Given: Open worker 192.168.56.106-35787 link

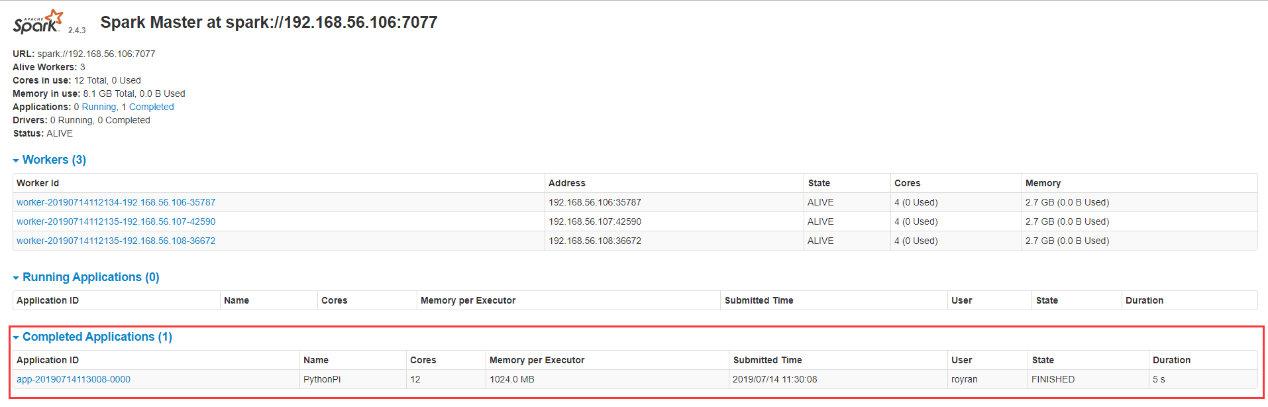Looking at the screenshot, I should pyautogui.click(x=115, y=202).
